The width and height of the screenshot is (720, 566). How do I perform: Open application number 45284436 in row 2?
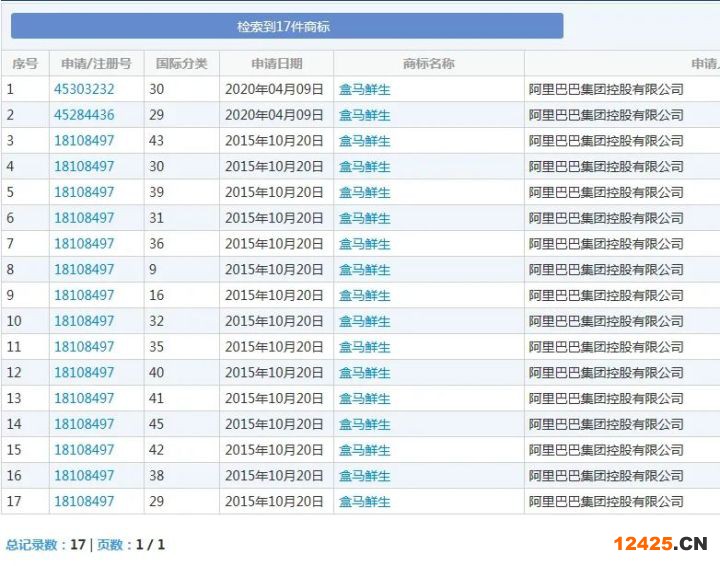click(x=84, y=115)
